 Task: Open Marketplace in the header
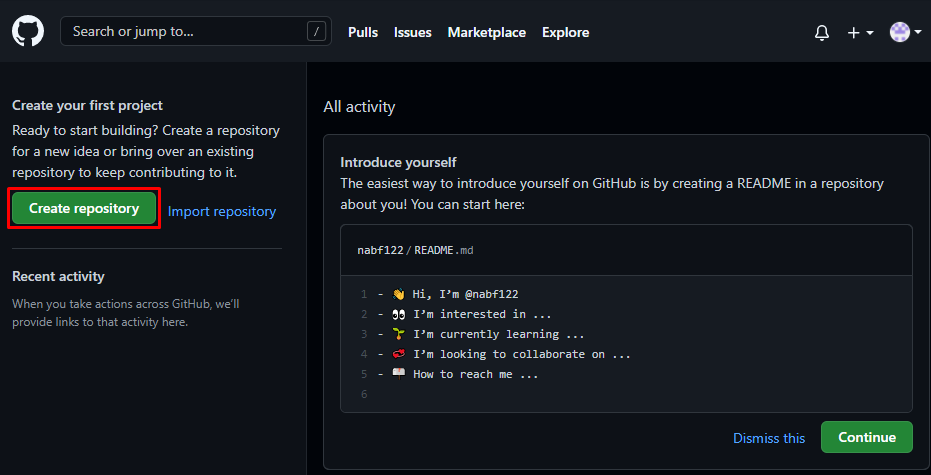point(487,32)
